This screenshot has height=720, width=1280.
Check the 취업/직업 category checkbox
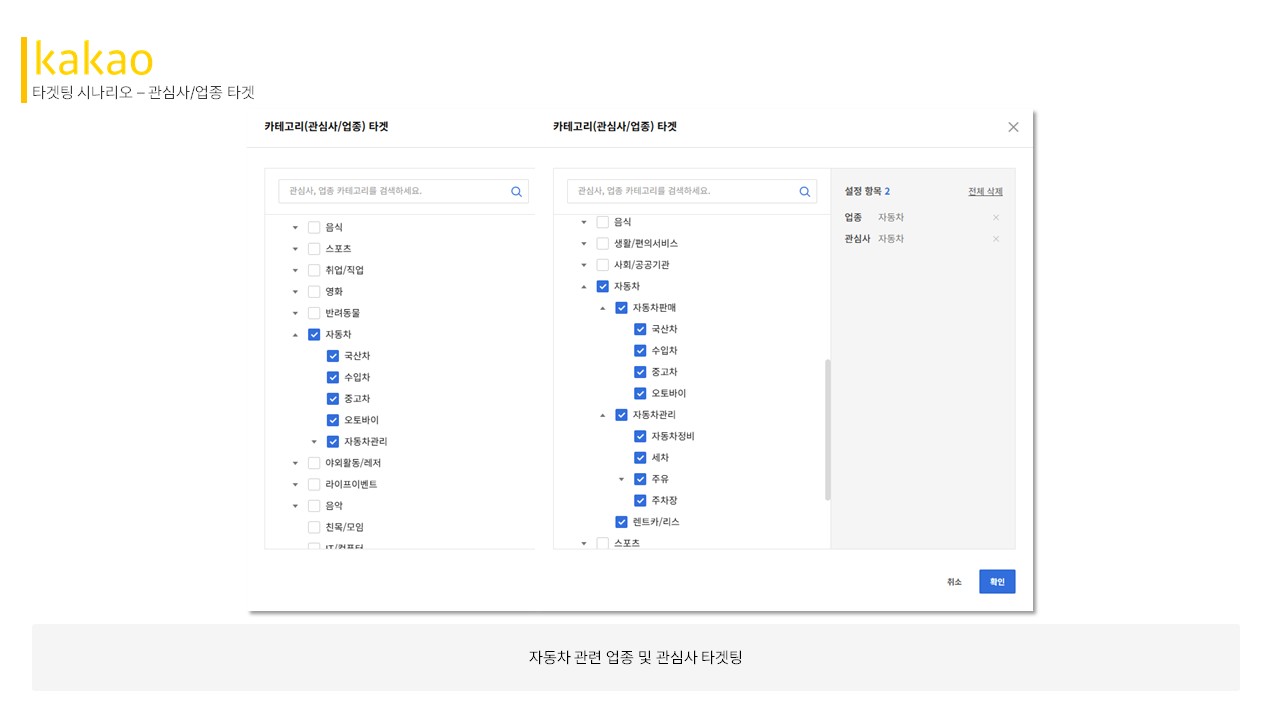[314, 270]
